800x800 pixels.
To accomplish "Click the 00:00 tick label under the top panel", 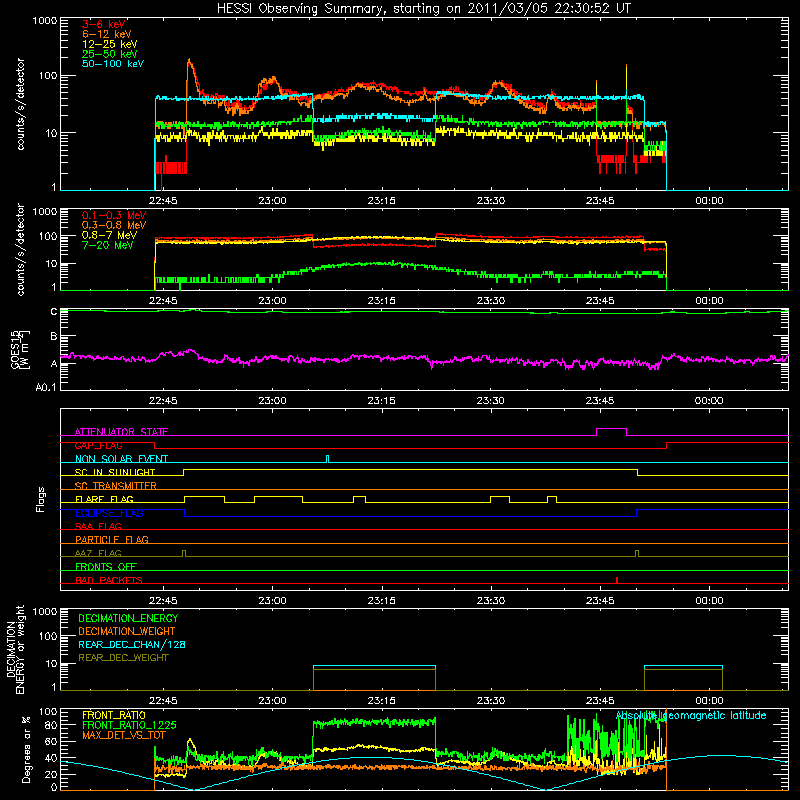I will tap(709, 201).
